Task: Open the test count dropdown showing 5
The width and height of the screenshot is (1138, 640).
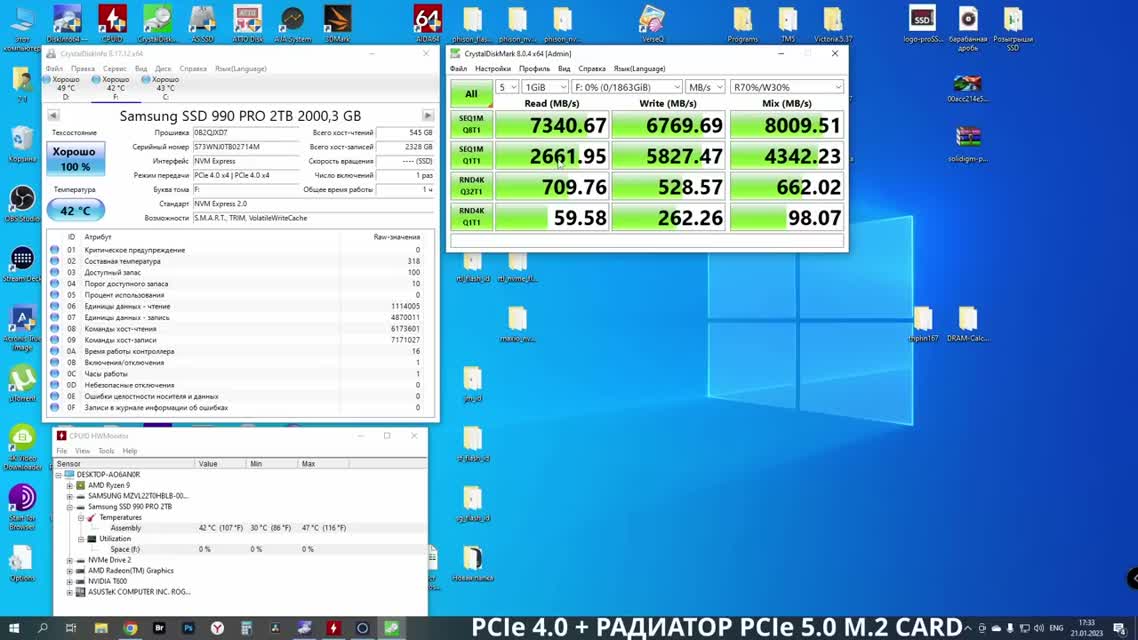Action: pos(507,87)
